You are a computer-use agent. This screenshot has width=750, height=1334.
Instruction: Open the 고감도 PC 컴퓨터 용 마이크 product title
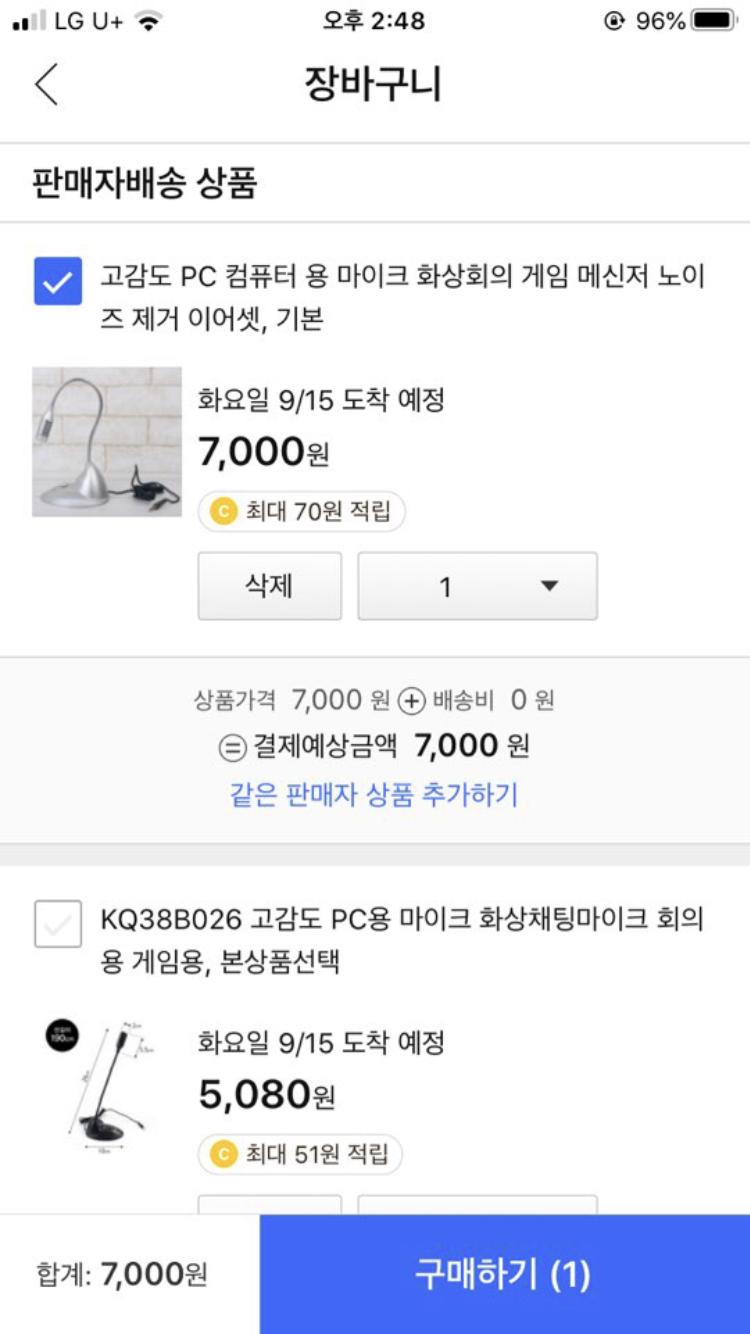point(402,298)
